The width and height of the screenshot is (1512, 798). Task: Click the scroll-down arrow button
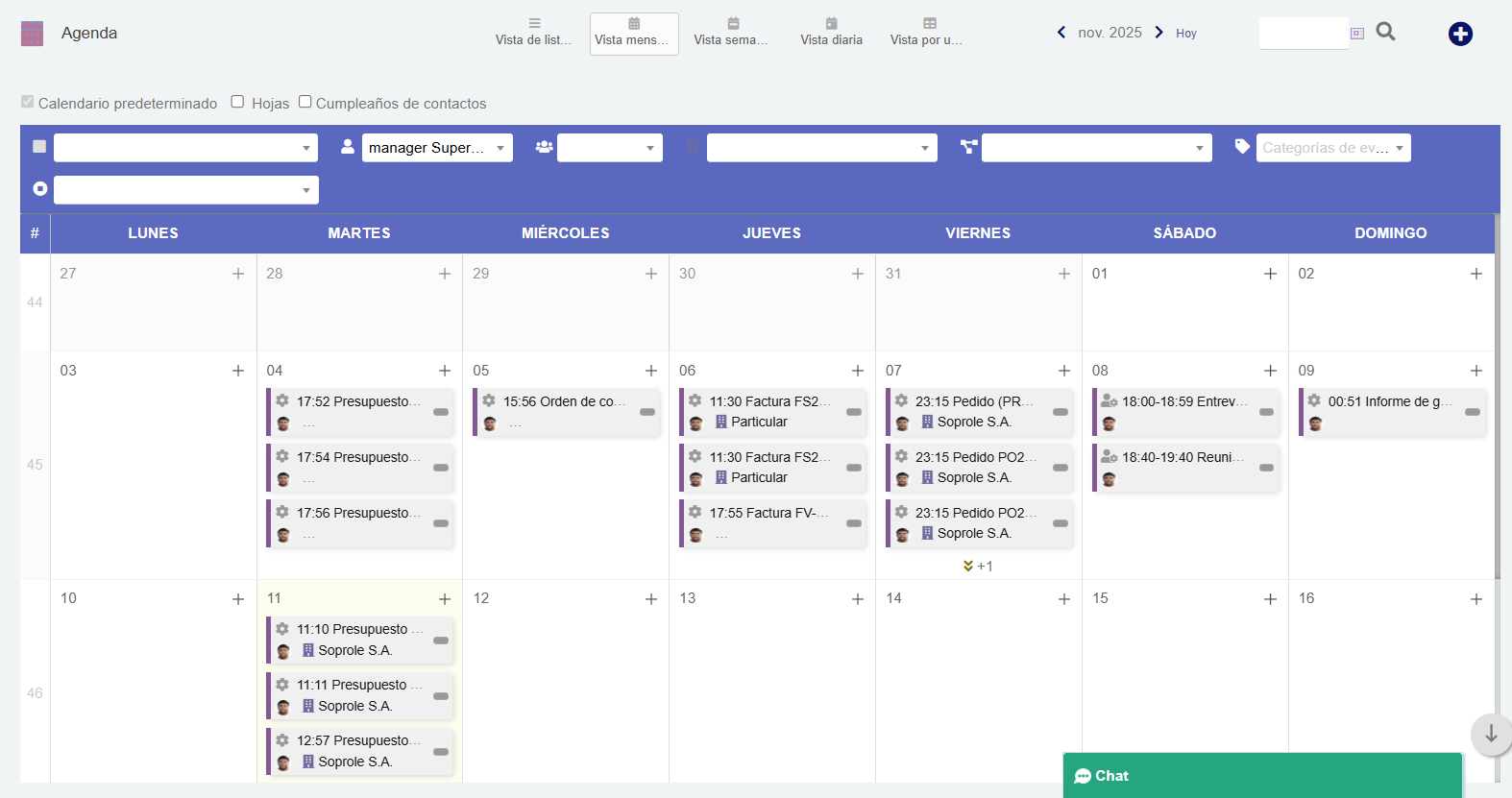[x=1491, y=734]
